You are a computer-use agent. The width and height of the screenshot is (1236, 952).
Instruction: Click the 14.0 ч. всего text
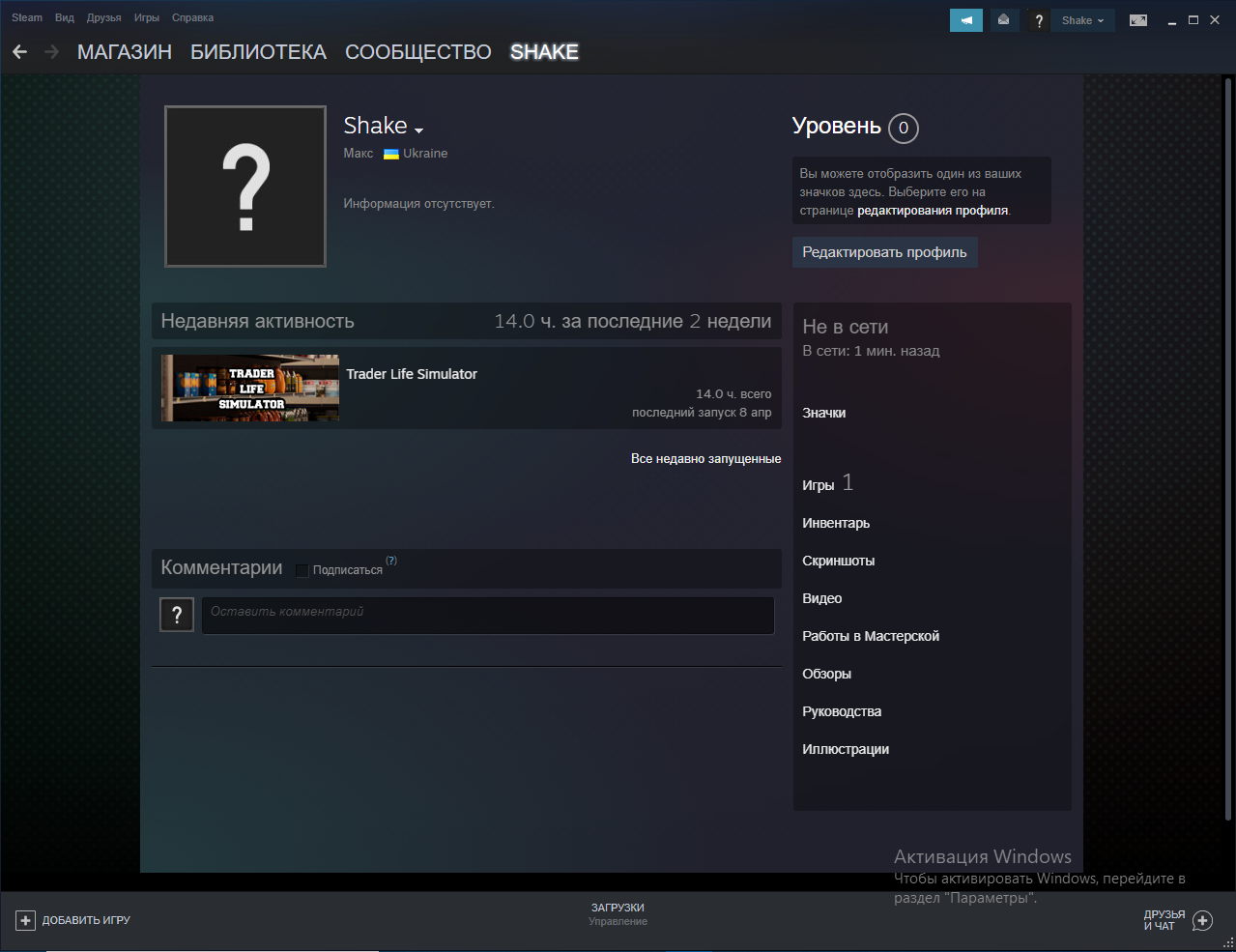733,393
